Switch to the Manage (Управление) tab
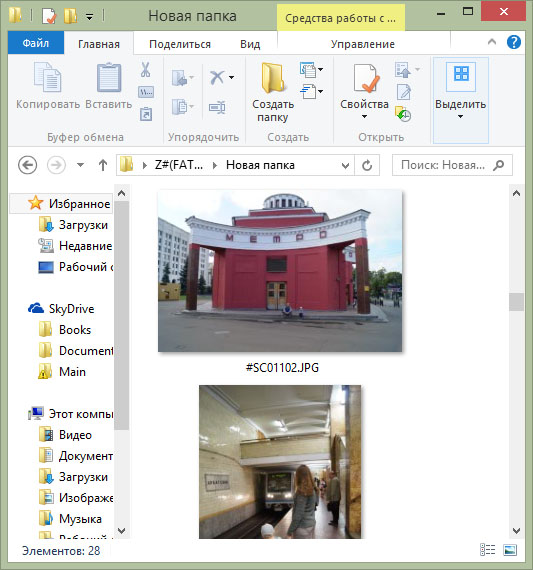The height and width of the screenshot is (570, 533). tap(363, 44)
